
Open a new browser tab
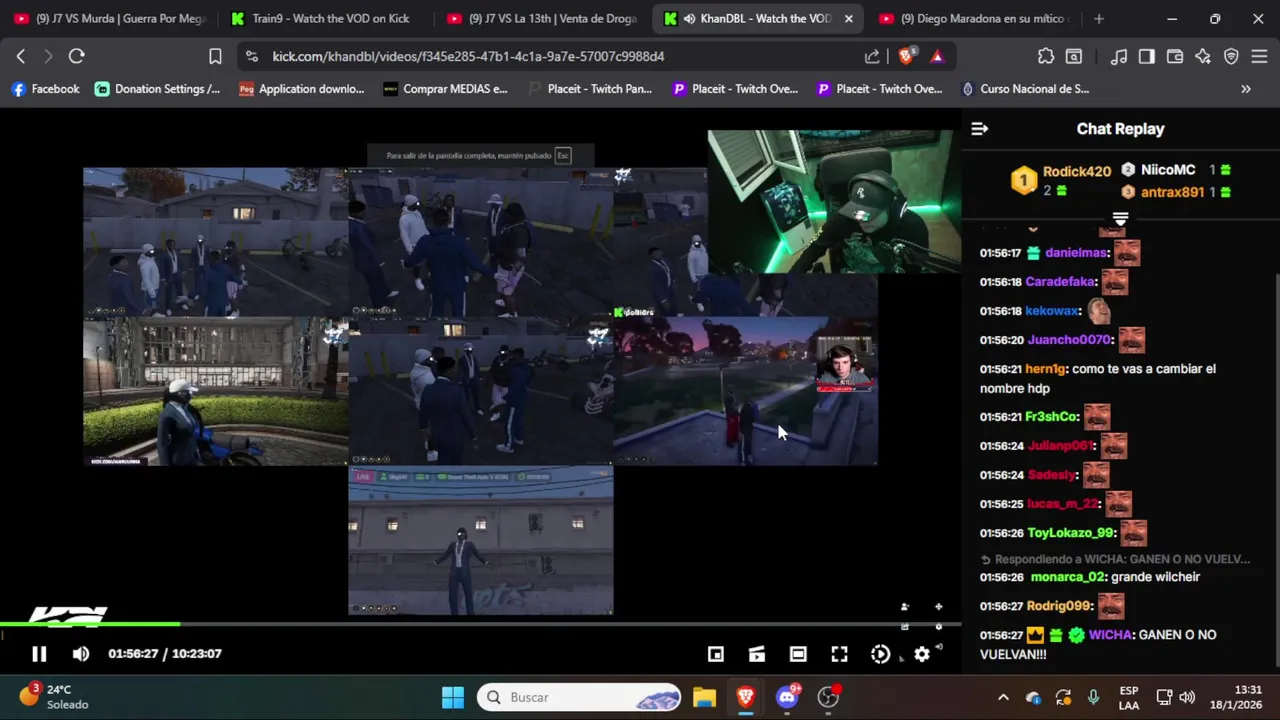1099,18
